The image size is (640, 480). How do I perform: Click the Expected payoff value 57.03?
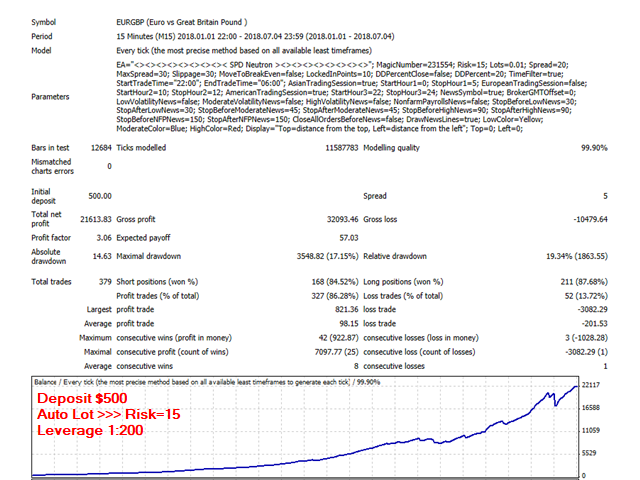349,238
